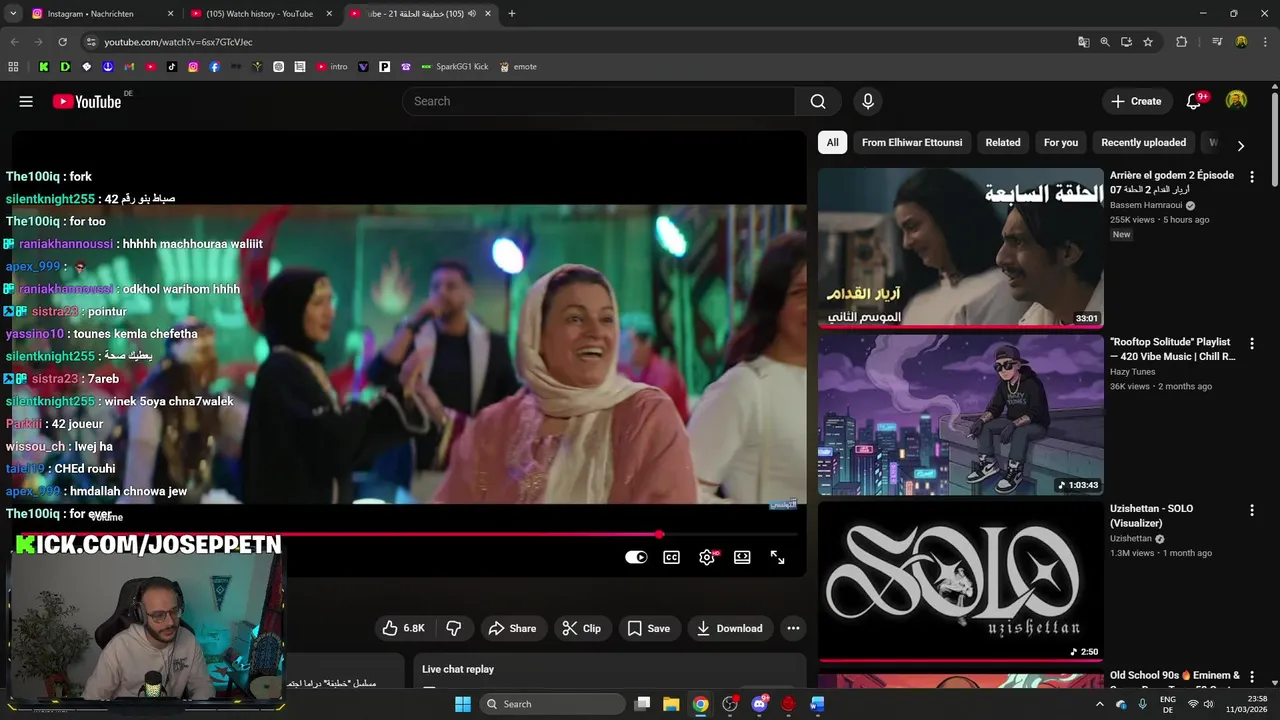
Task: Open the Windows Start menu
Action: [x=463, y=704]
